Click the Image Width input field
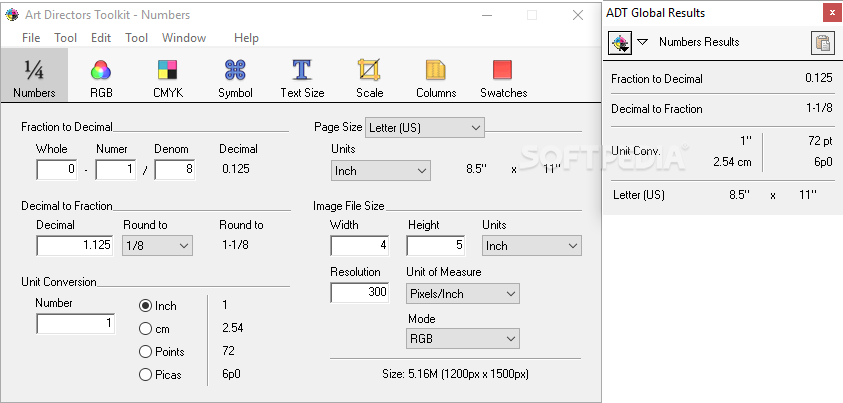Viewport: 843px width, 403px height. [x=360, y=246]
